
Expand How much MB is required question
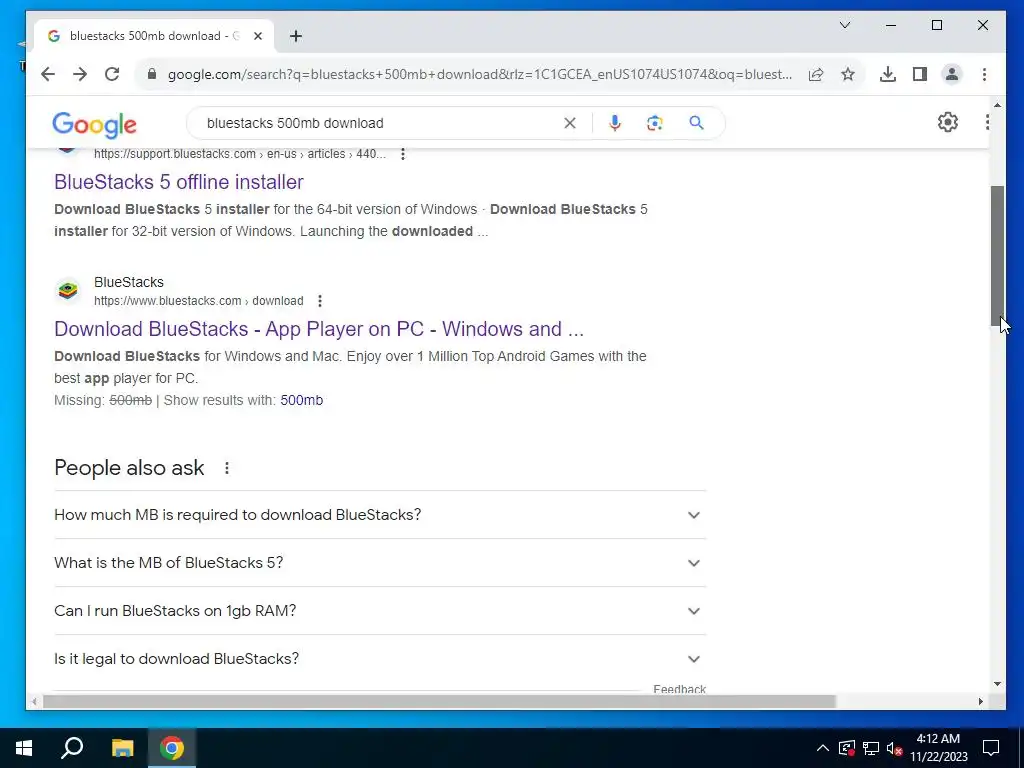coord(380,515)
